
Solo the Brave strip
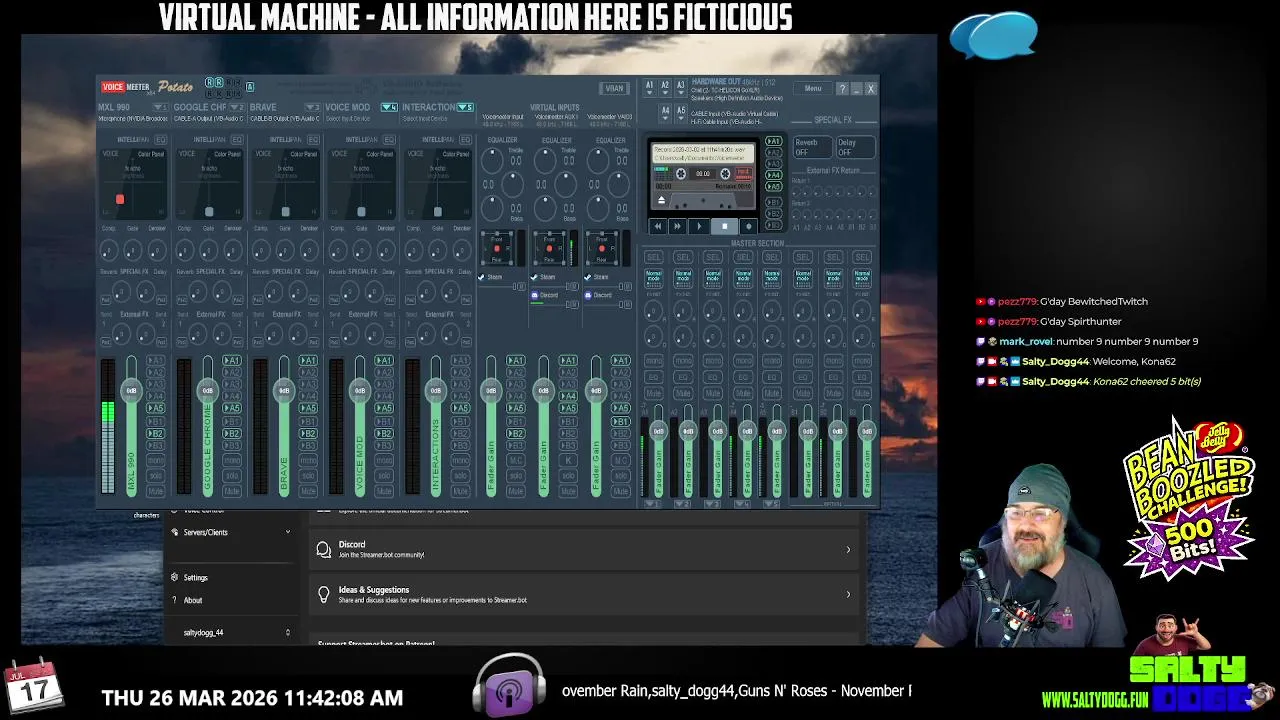(x=307, y=475)
